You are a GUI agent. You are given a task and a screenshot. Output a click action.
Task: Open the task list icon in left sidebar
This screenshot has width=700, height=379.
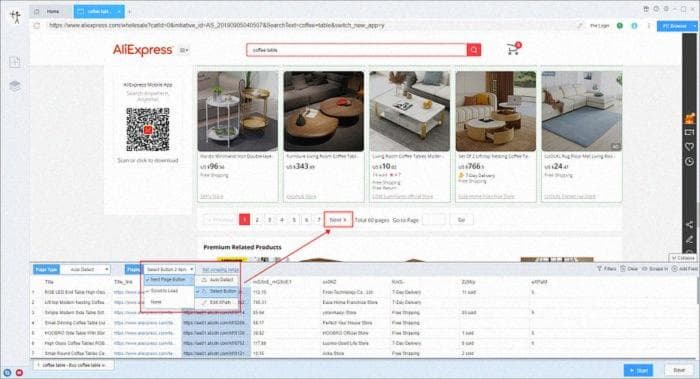tap(15, 62)
